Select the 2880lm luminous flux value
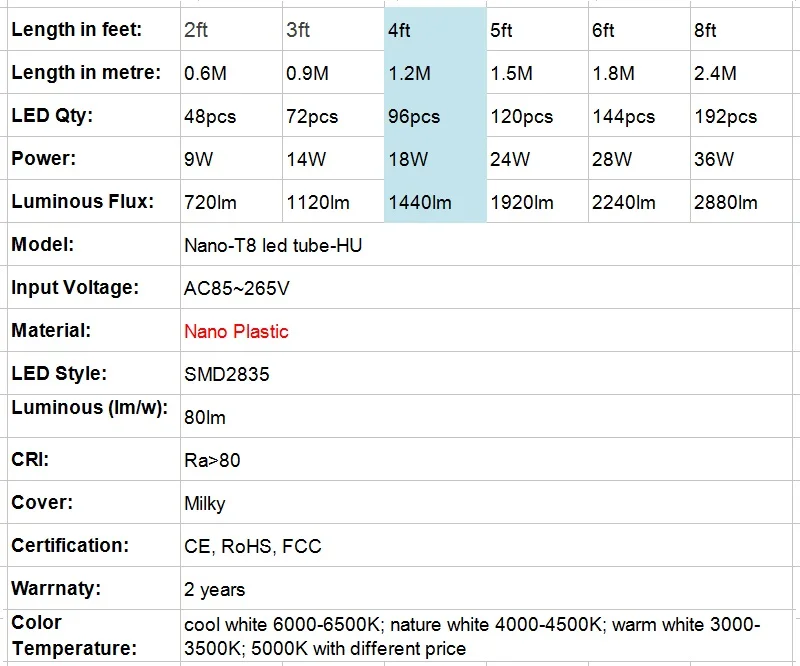The width and height of the screenshot is (800, 666). pos(725,201)
